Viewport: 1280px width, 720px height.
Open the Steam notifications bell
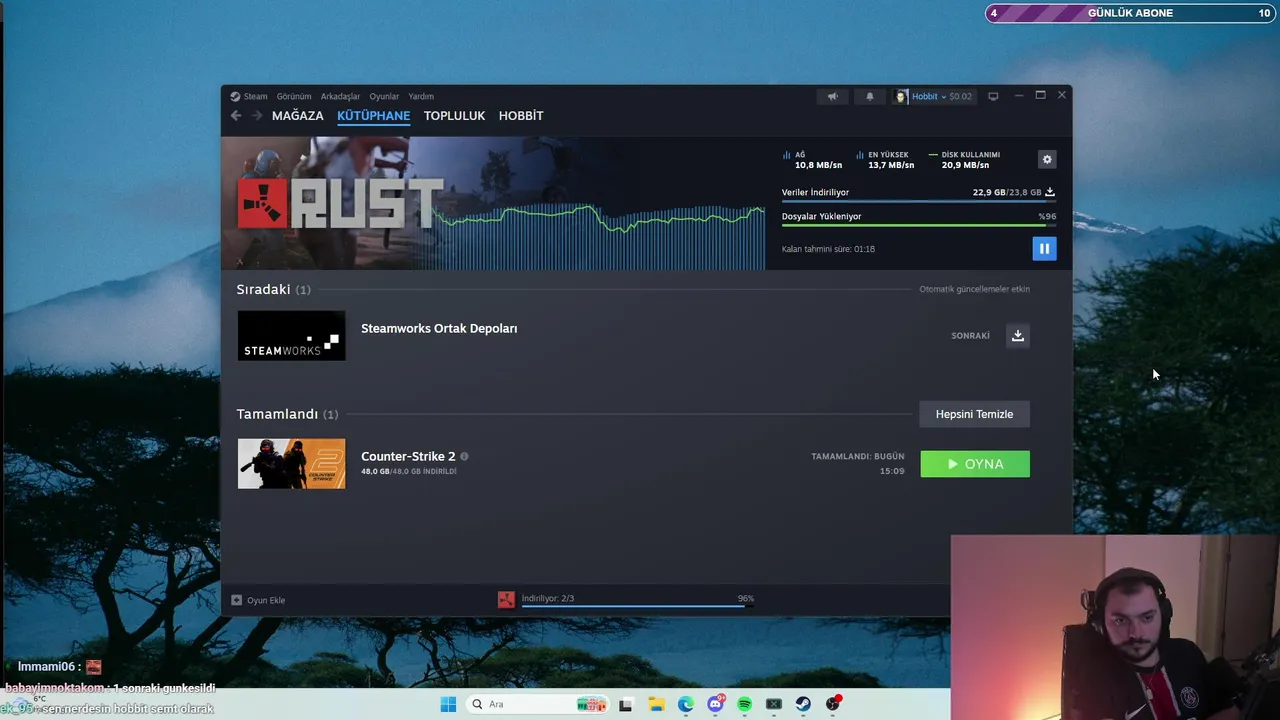pyautogui.click(x=869, y=96)
